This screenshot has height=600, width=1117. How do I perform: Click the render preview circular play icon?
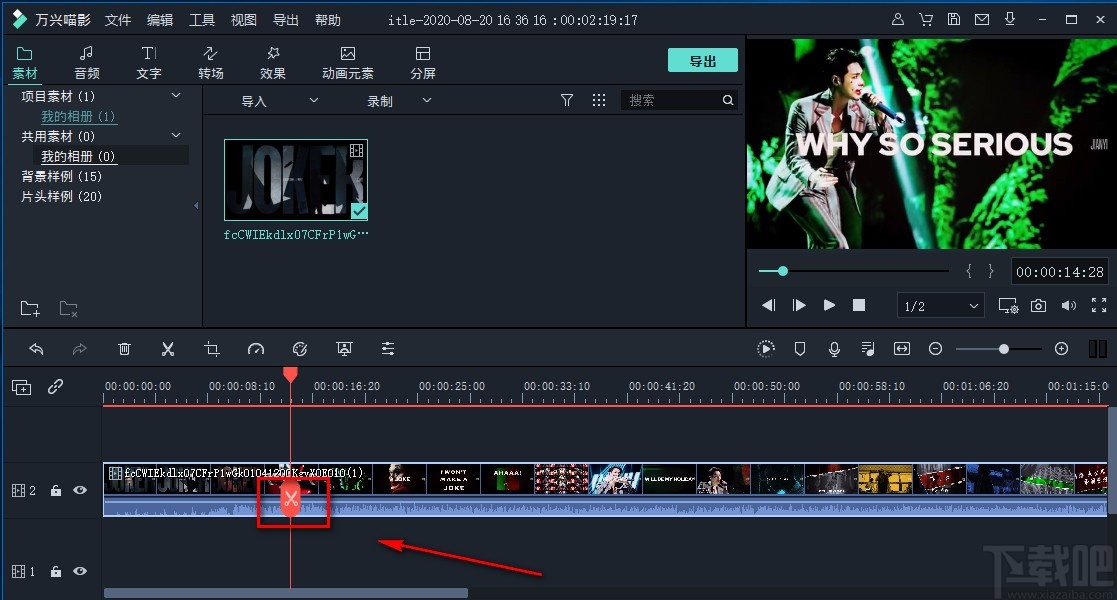tap(765, 348)
